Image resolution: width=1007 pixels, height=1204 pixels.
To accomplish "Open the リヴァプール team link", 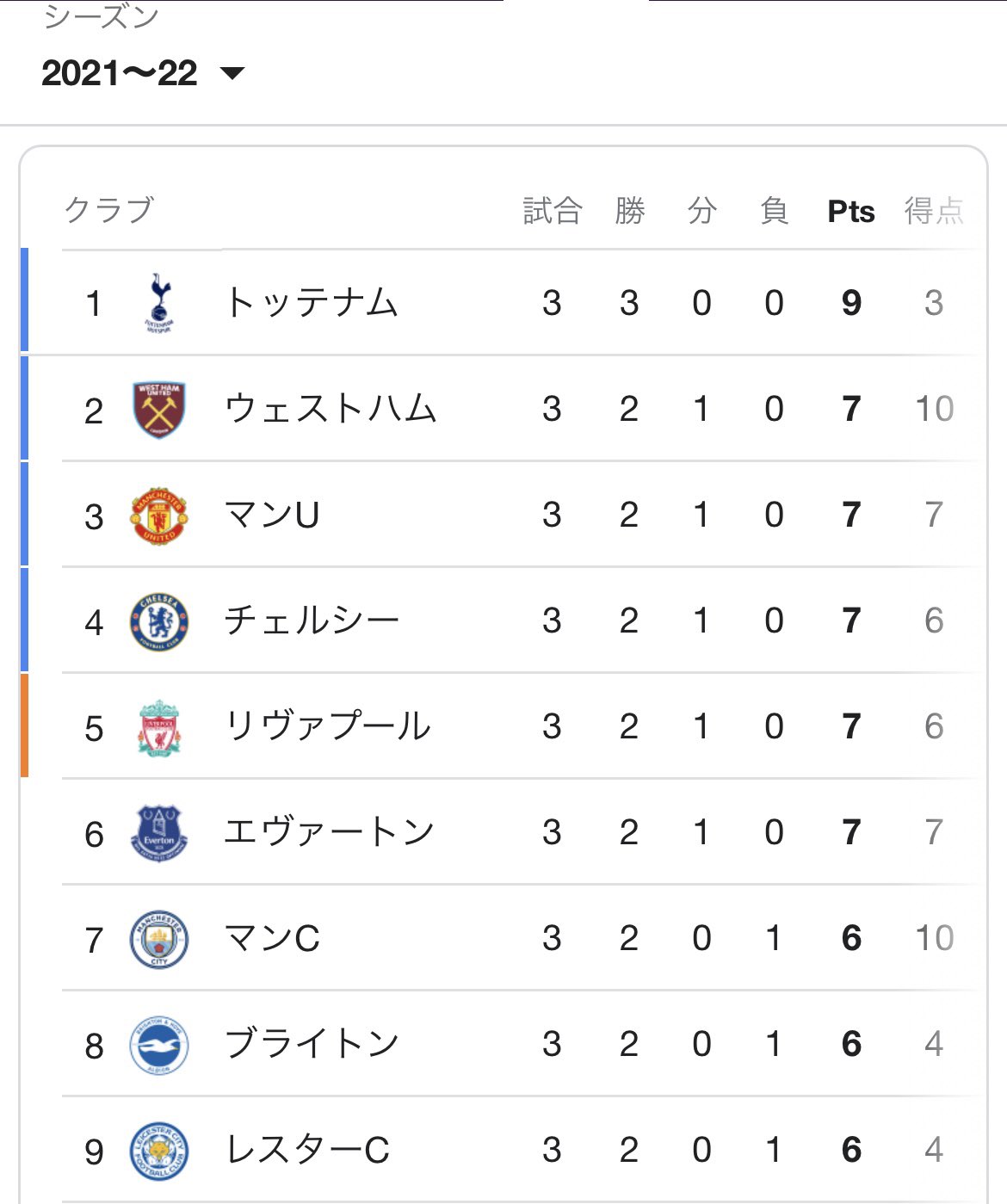I will [x=327, y=726].
